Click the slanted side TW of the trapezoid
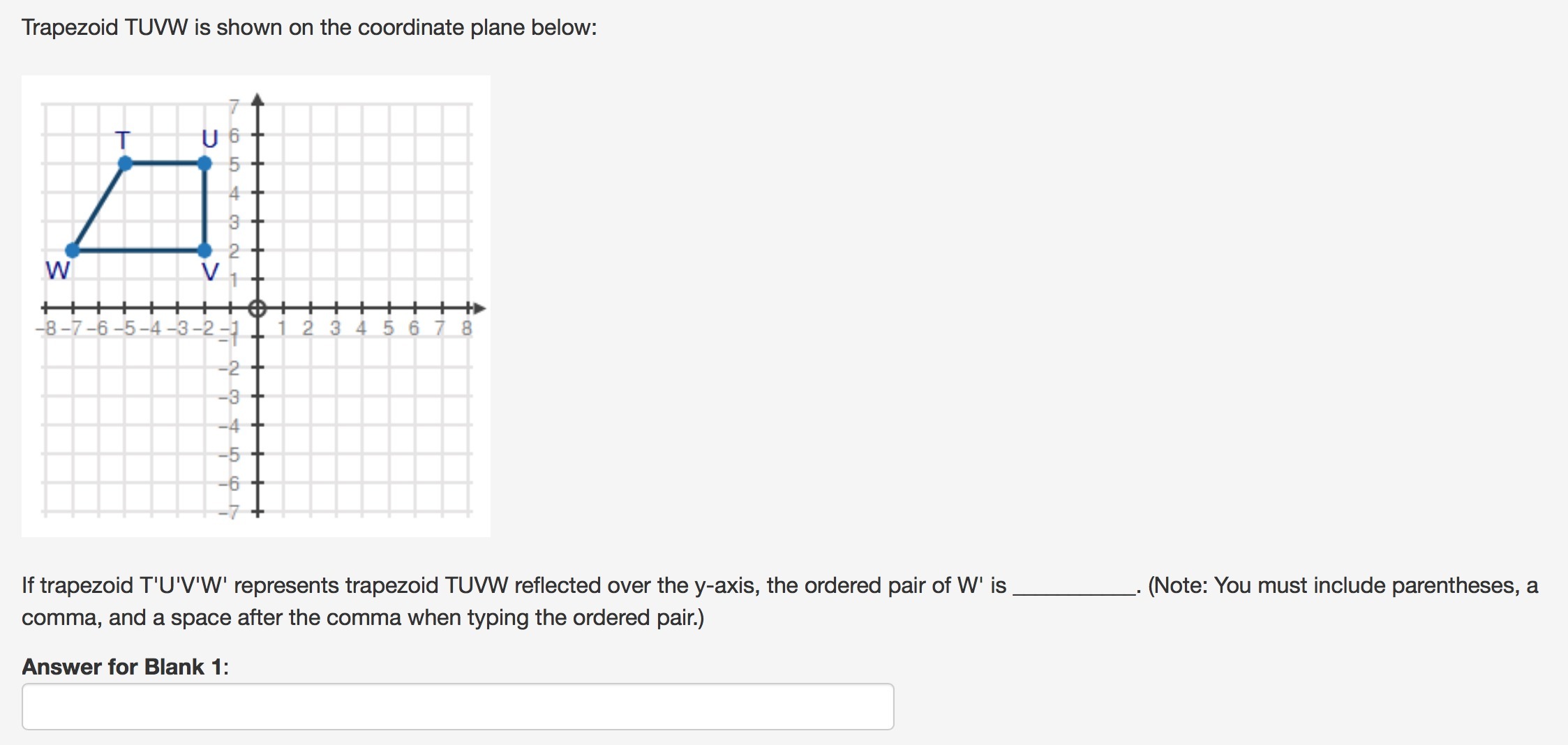The width and height of the screenshot is (1568, 745). point(99,206)
